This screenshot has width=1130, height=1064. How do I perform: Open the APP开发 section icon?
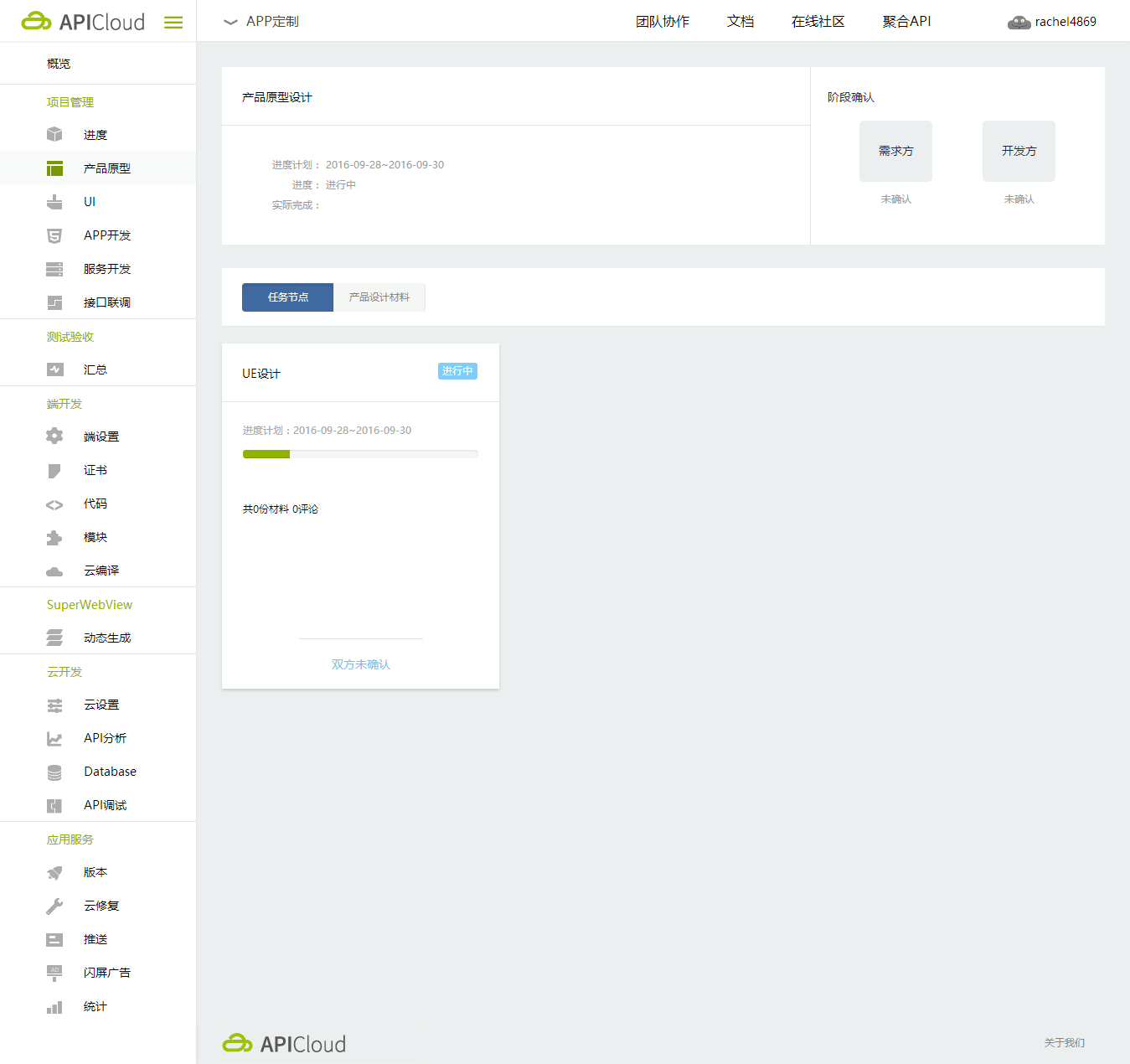point(54,235)
